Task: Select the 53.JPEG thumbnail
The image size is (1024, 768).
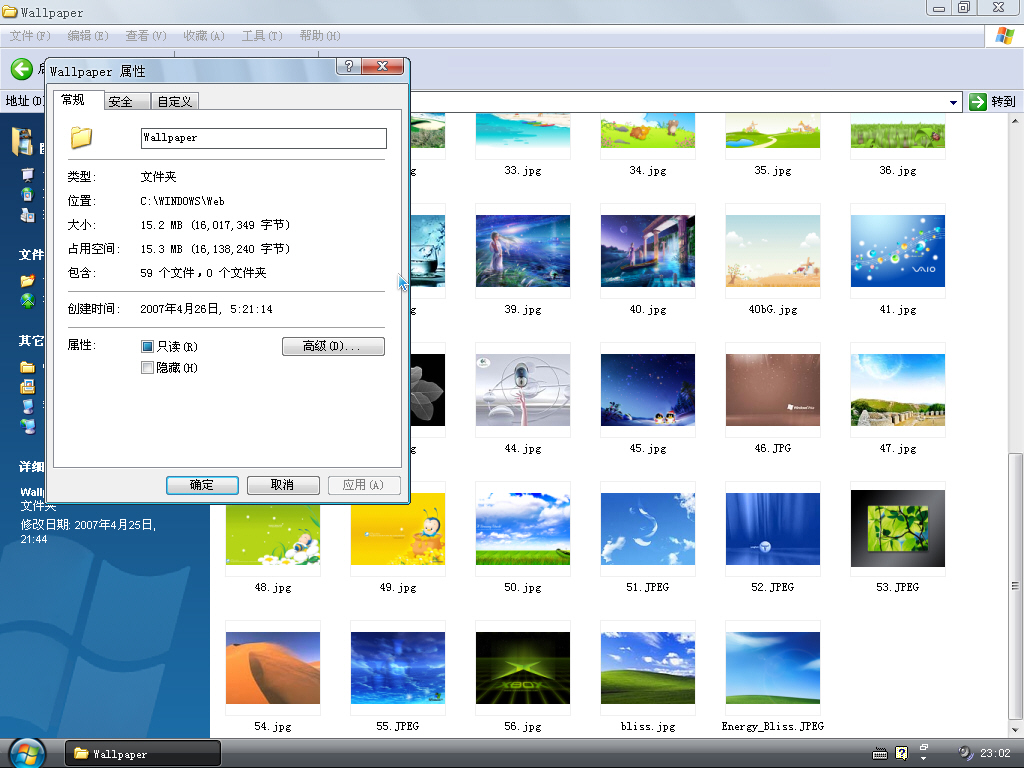Action: 898,529
